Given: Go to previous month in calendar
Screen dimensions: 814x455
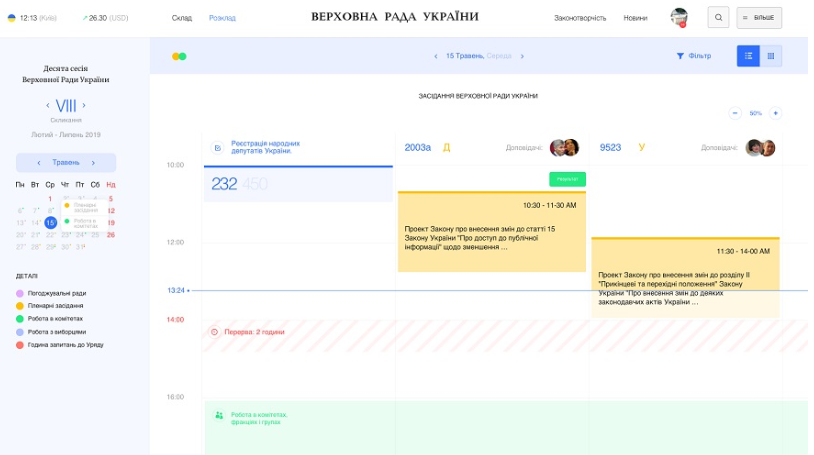Looking at the screenshot, I should [x=39, y=163].
